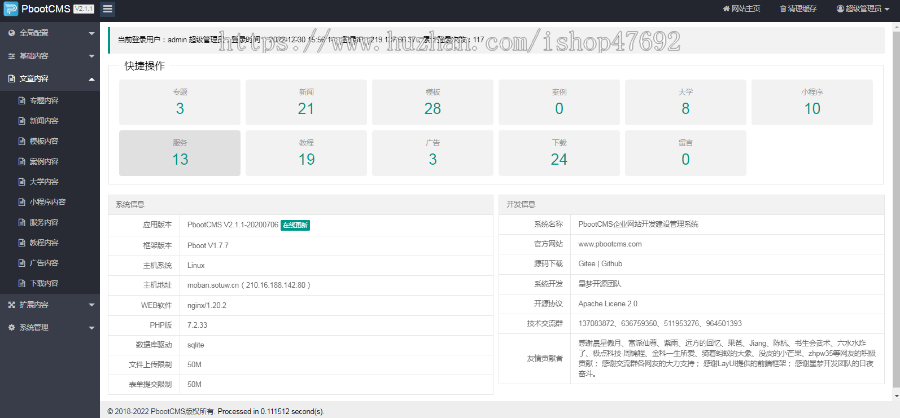Expand the 基础内容 menu arrow
900x418 pixels.
[92, 56]
